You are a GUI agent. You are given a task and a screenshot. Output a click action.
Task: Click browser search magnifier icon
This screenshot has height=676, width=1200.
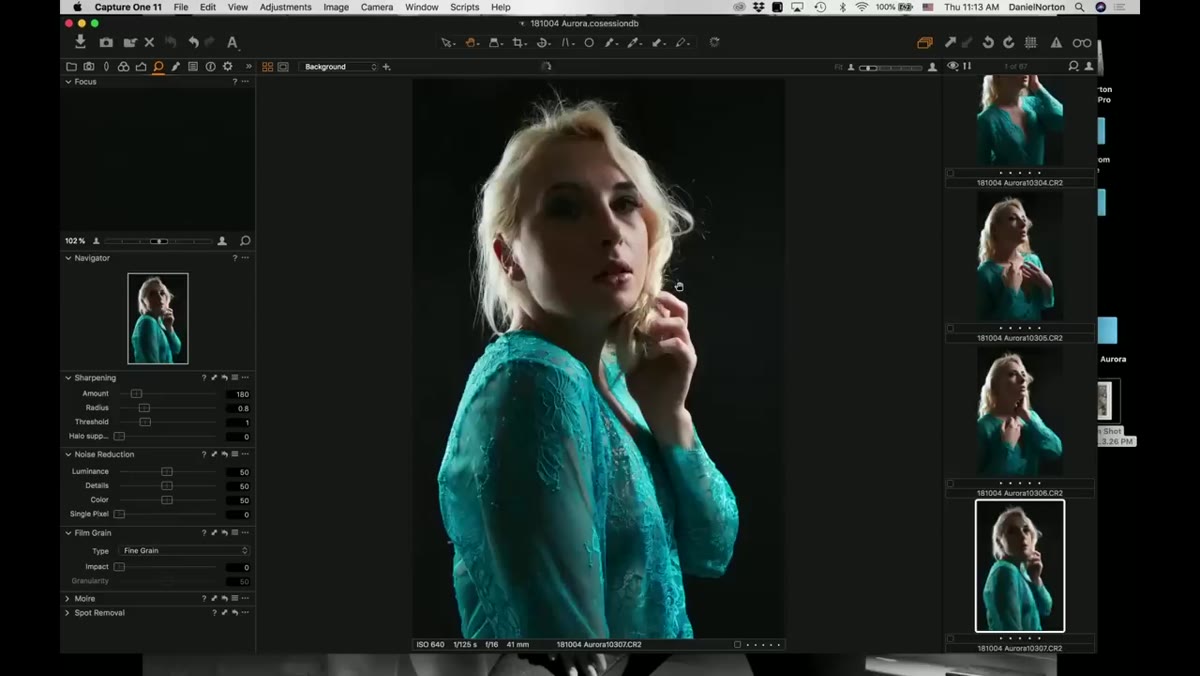tap(1073, 66)
